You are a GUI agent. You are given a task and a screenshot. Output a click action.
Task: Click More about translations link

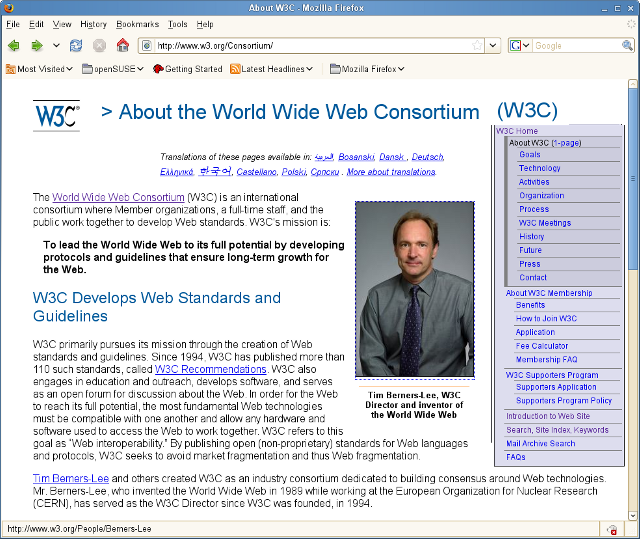tap(391, 172)
